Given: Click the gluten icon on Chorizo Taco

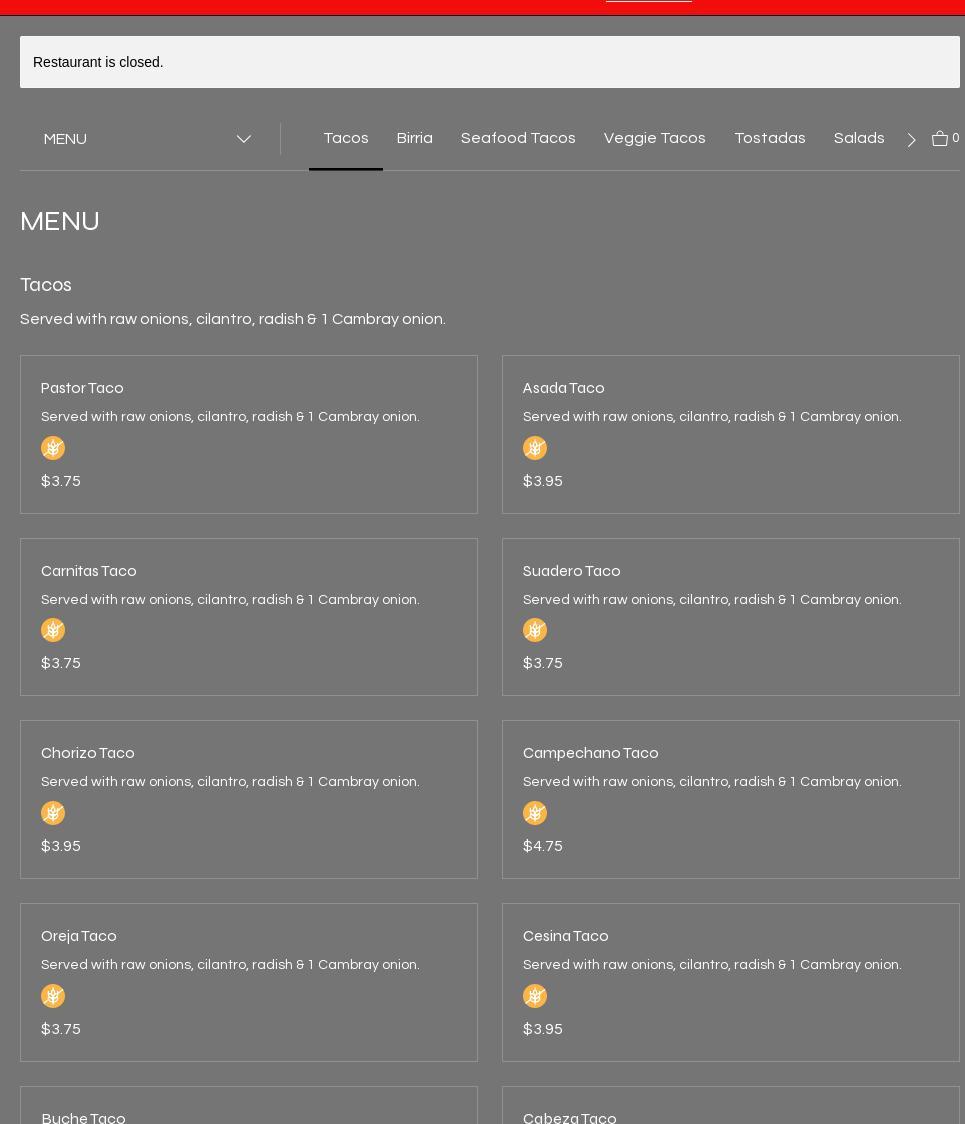Looking at the screenshot, I should click(53, 813).
